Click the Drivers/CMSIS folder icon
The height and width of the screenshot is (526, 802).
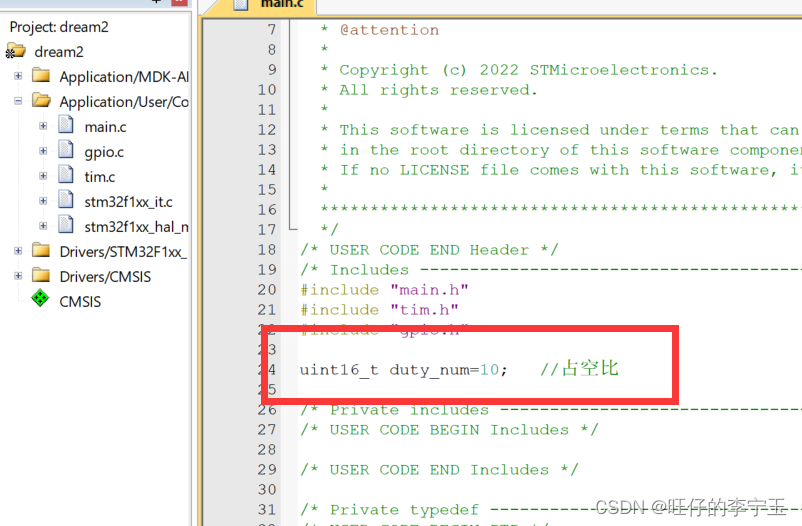click(x=41, y=275)
